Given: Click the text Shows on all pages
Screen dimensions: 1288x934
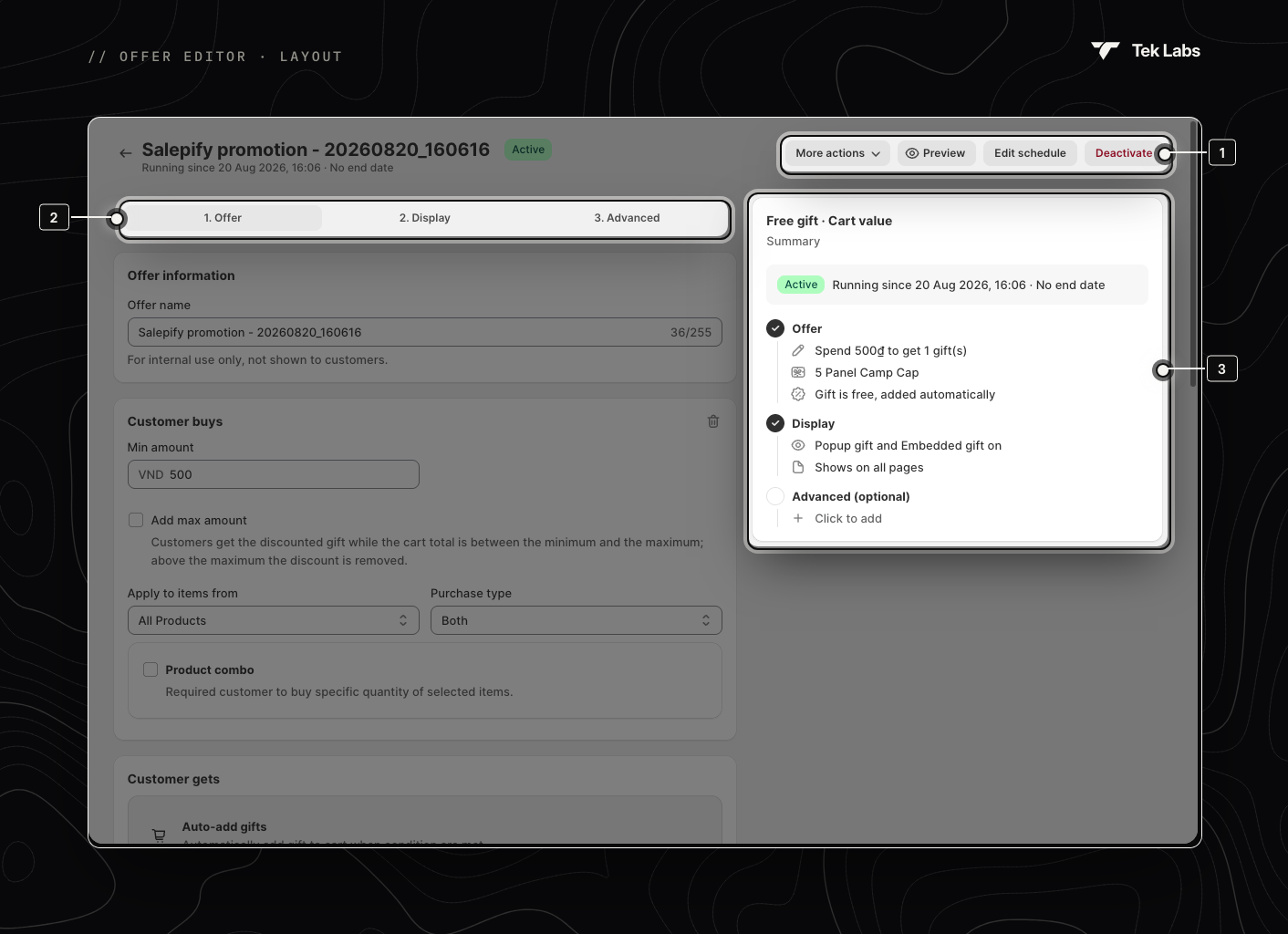Looking at the screenshot, I should (x=868, y=467).
